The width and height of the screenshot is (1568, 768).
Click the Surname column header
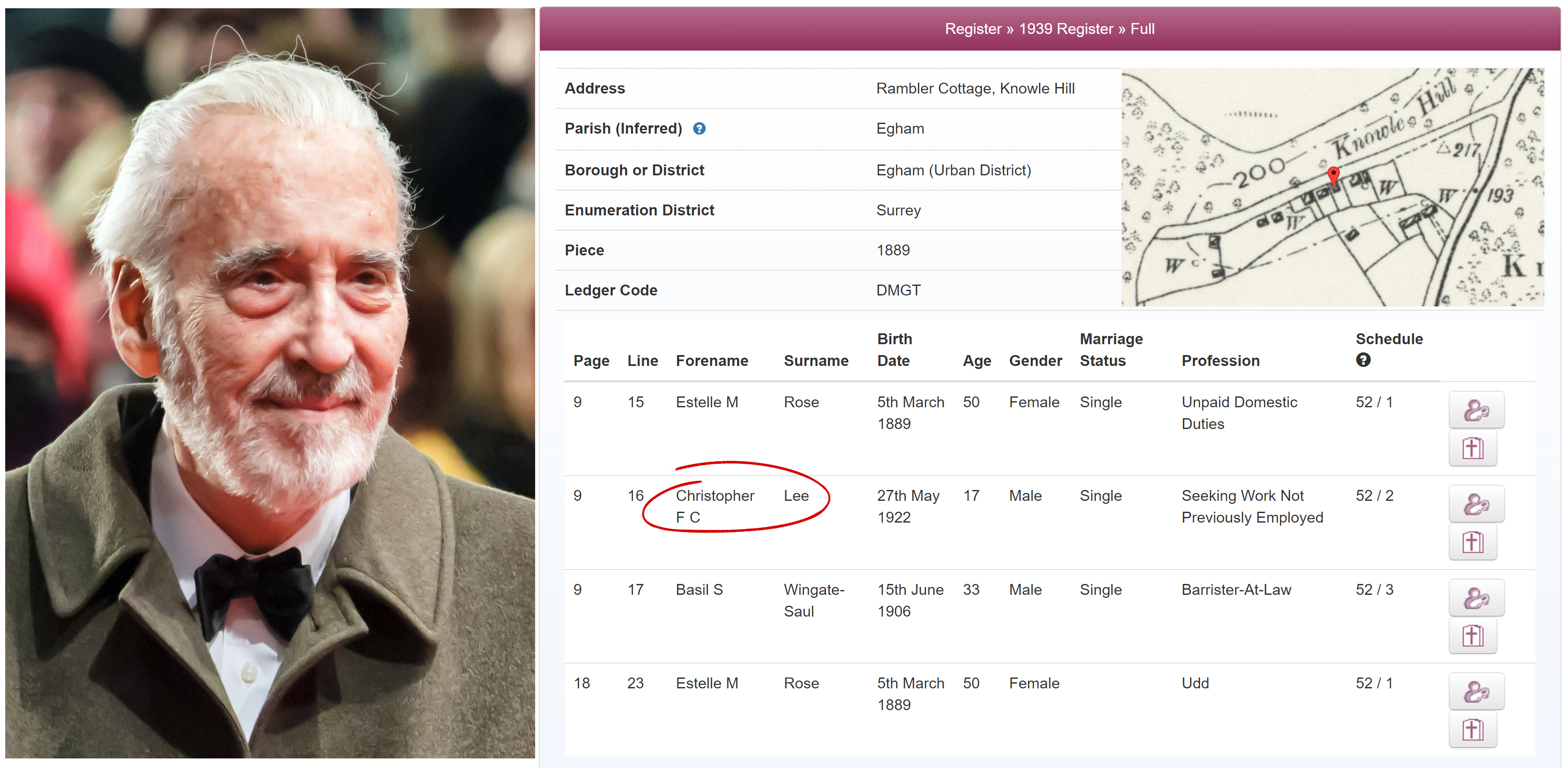[816, 360]
